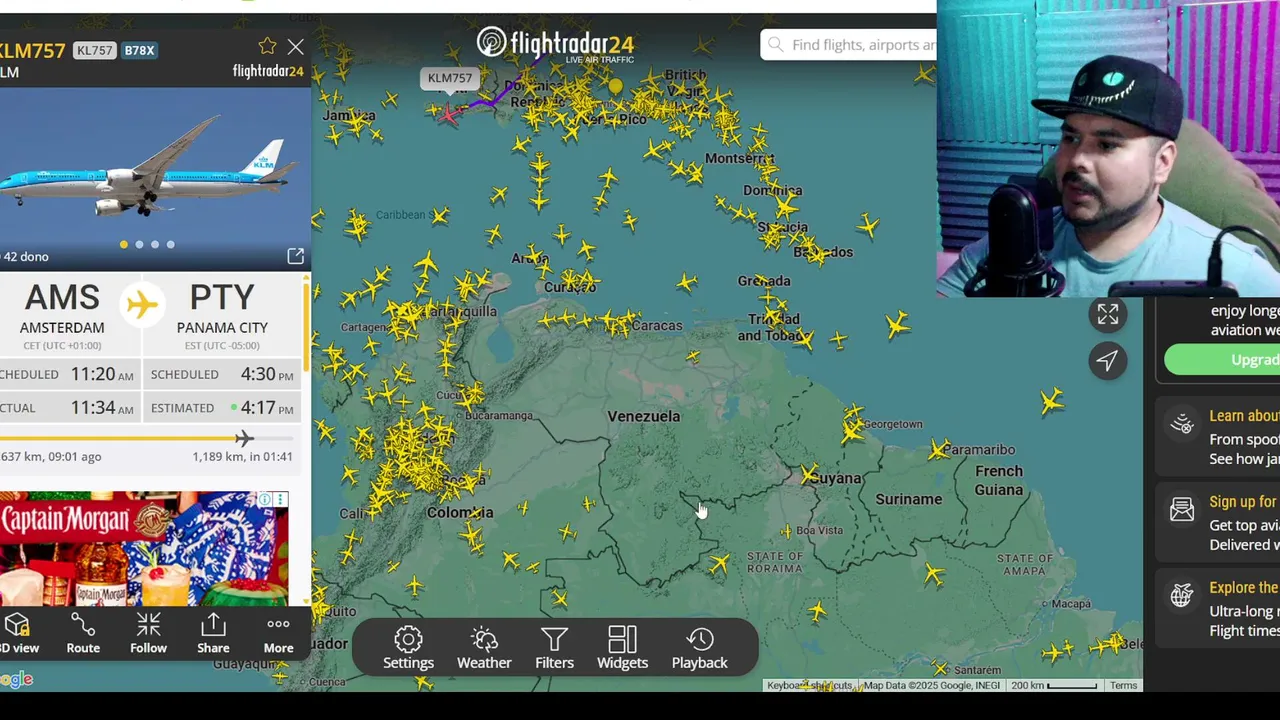
Task: Click the scheduled arrival time 4:30 PM
Action: click(x=267, y=374)
